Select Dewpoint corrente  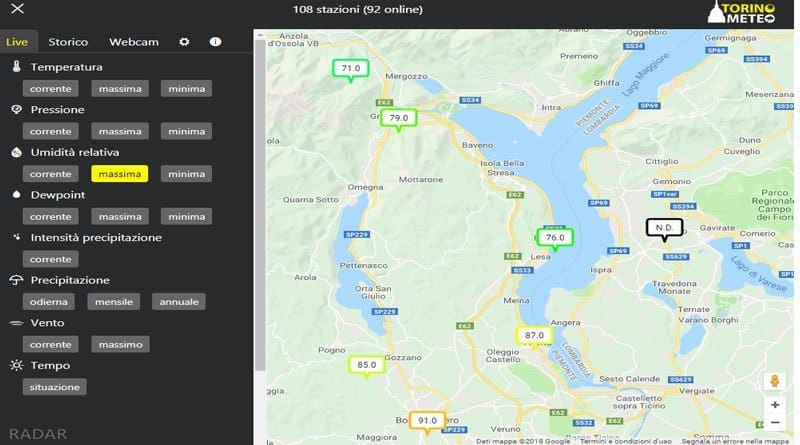click(51, 216)
